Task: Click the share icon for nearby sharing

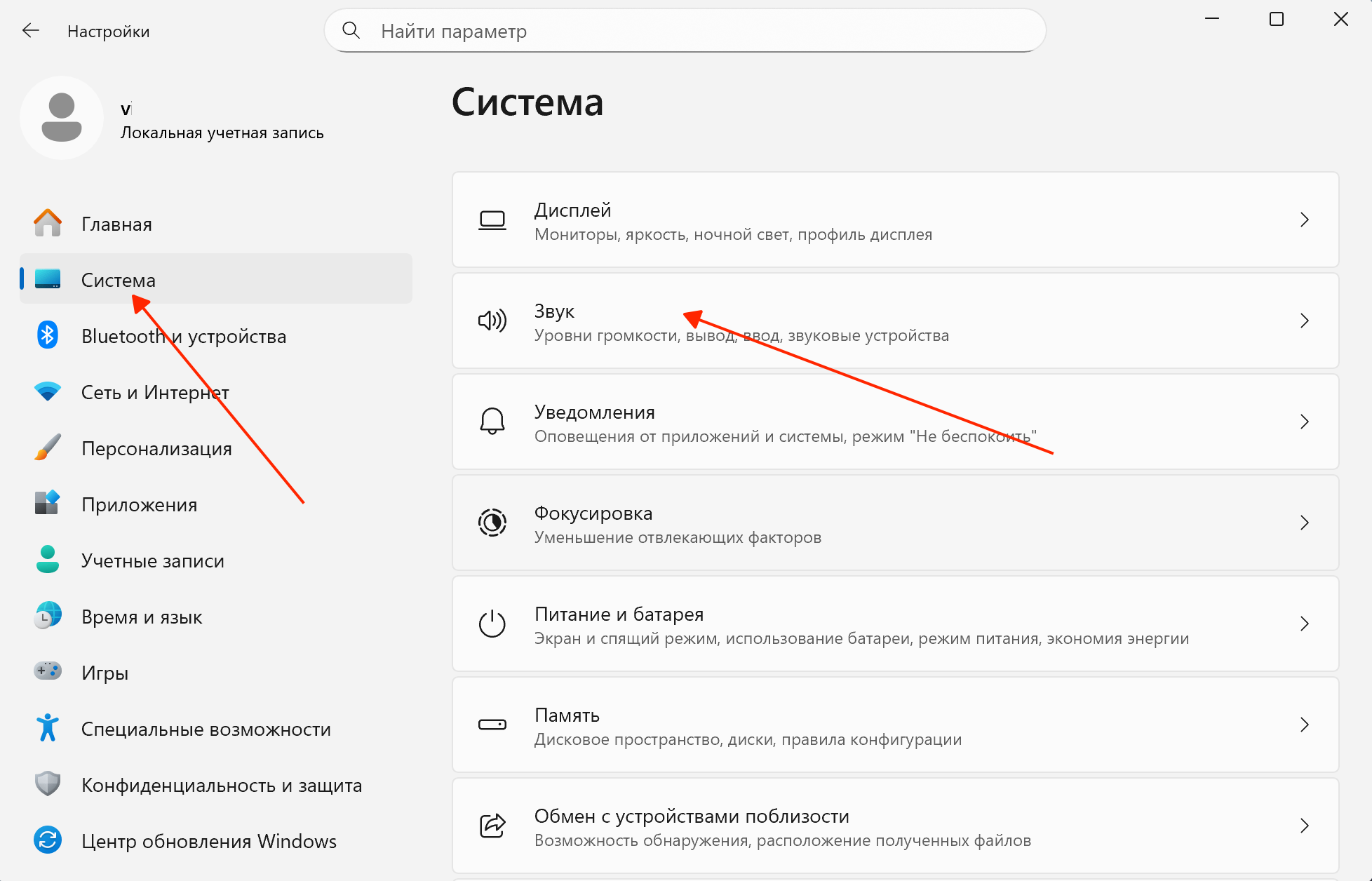Action: pos(492,826)
